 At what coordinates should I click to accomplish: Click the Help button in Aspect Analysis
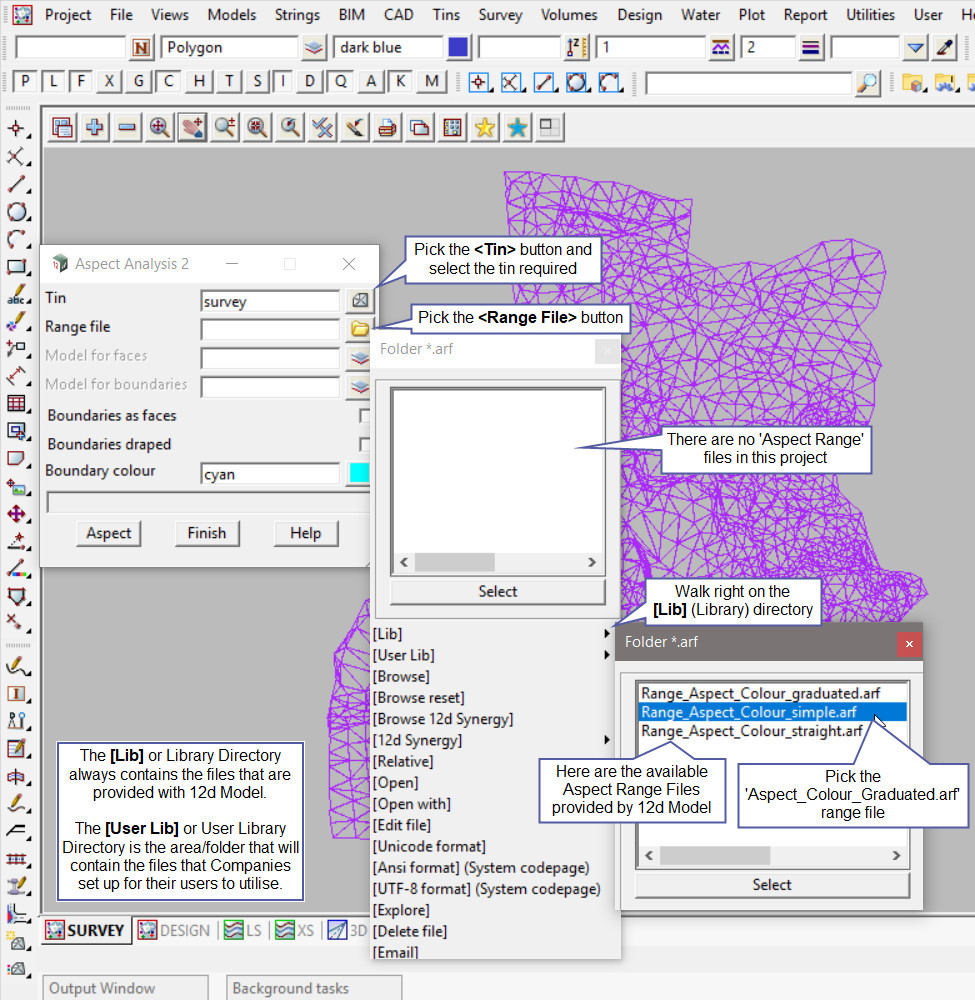305,533
